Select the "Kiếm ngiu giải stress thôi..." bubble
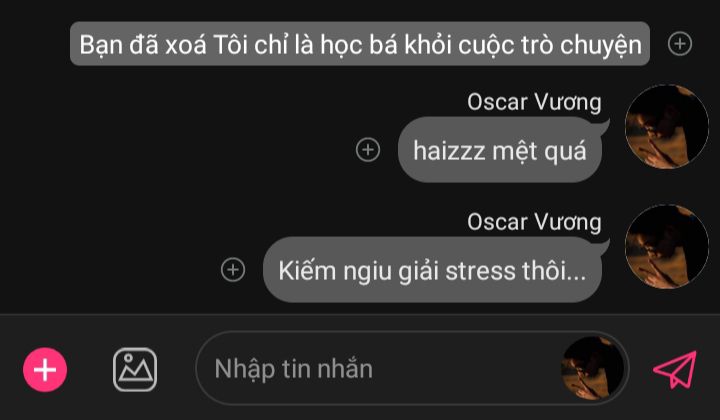The image size is (720, 420). [x=433, y=270]
